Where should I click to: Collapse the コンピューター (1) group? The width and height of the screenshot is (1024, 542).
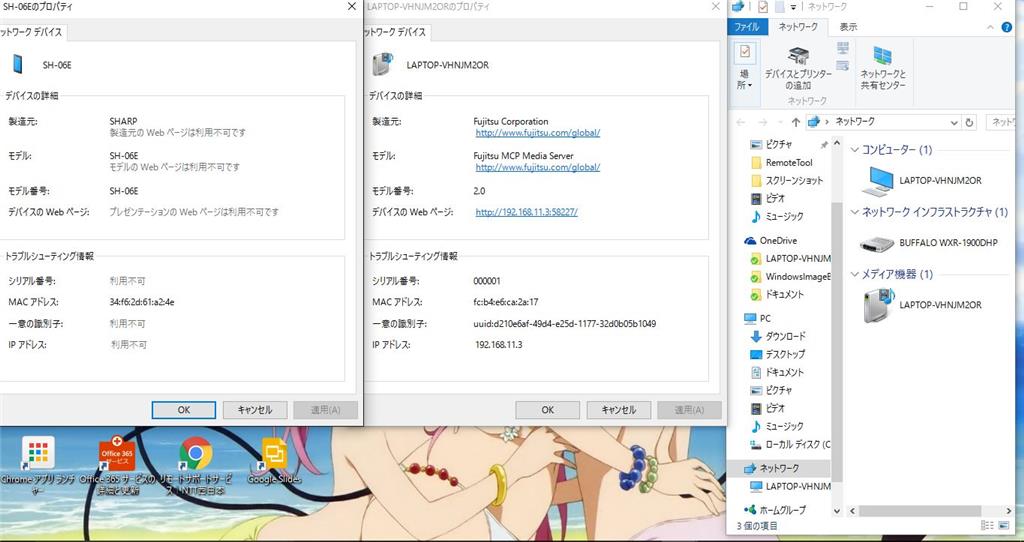[x=855, y=150]
